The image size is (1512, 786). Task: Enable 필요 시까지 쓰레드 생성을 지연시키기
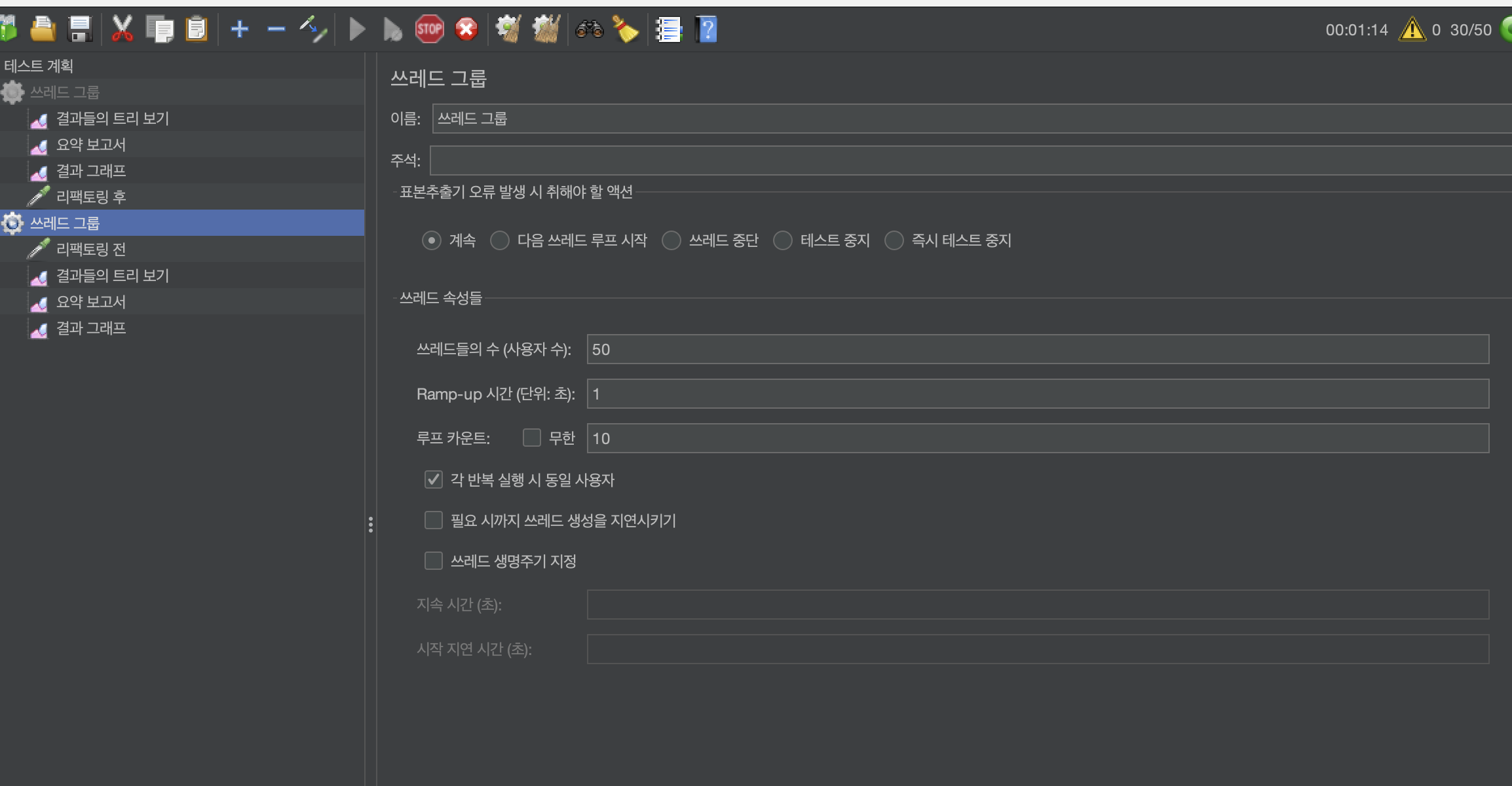434,520
